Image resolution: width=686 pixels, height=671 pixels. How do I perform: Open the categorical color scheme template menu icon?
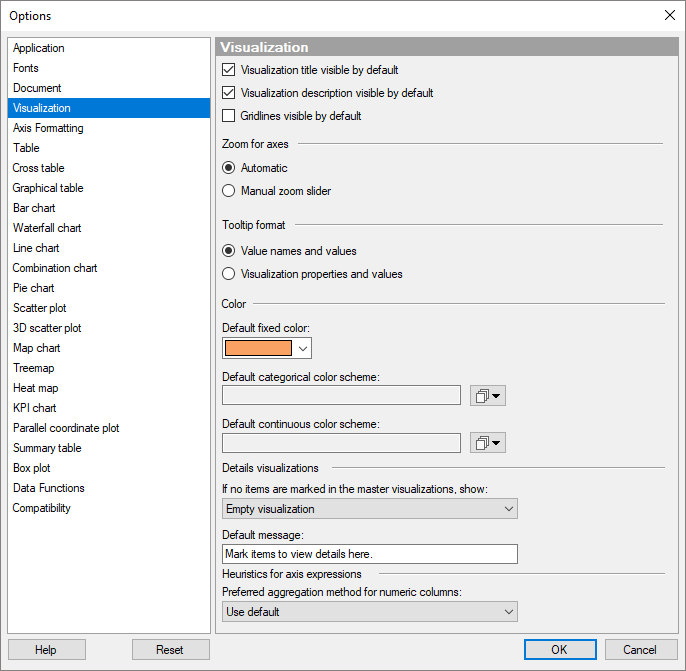(x=488, y=396)
